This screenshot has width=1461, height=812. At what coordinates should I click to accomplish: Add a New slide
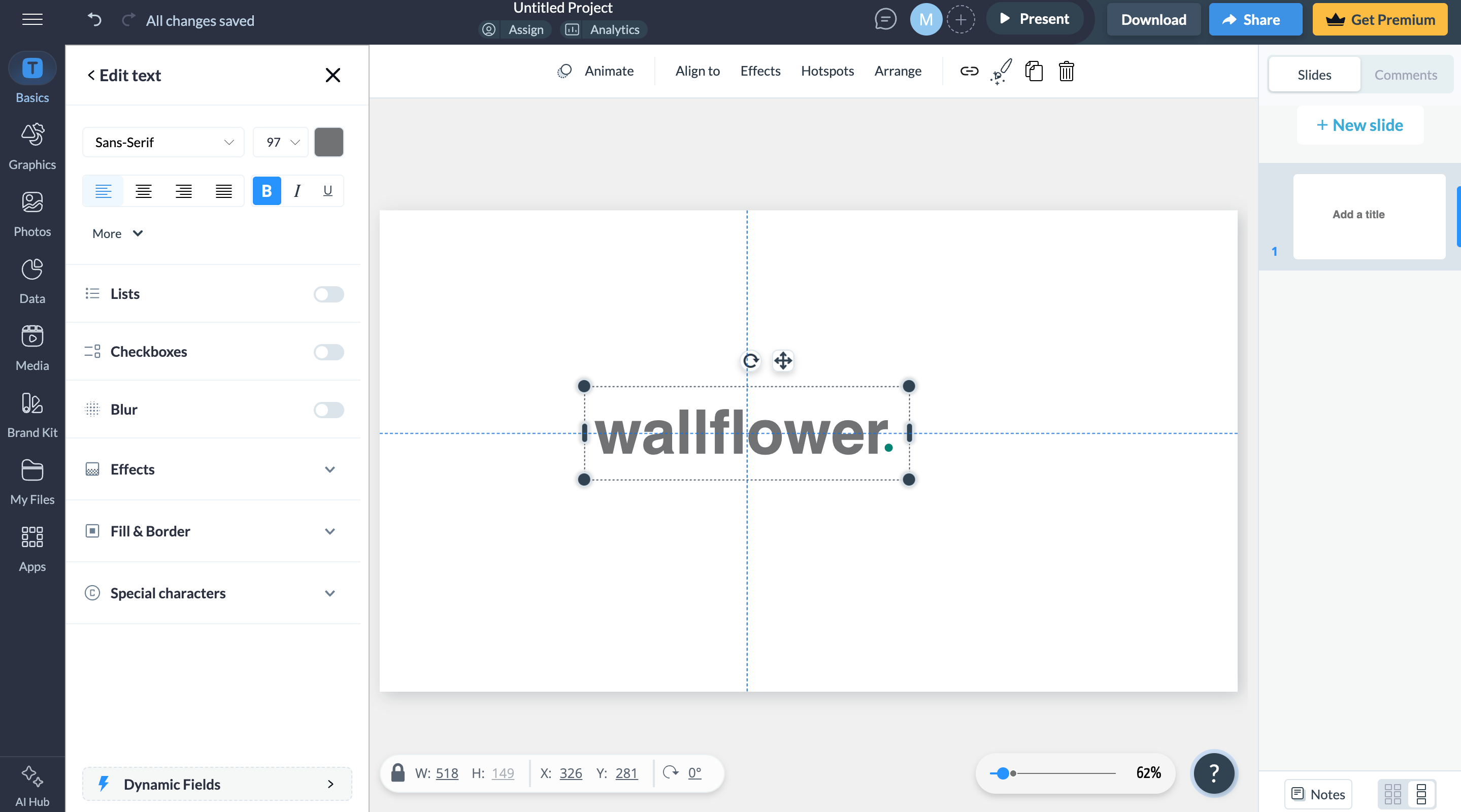[x=1359, y=125]
